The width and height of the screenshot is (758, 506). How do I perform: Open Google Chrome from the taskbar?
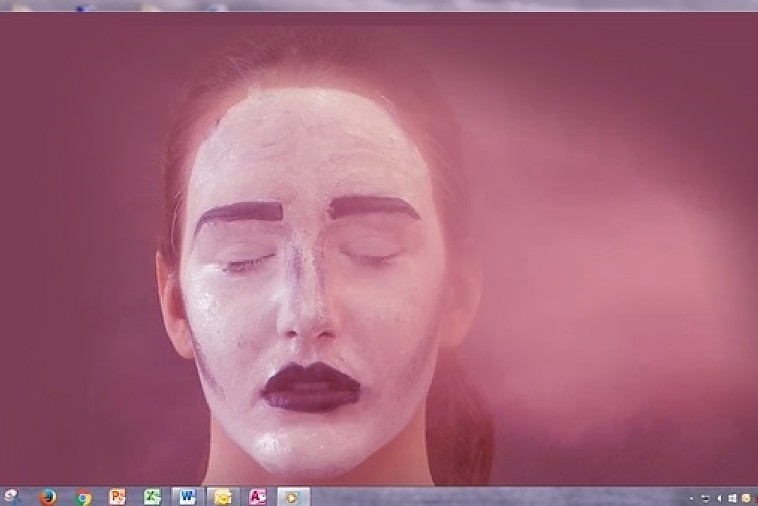pos(83,497)
